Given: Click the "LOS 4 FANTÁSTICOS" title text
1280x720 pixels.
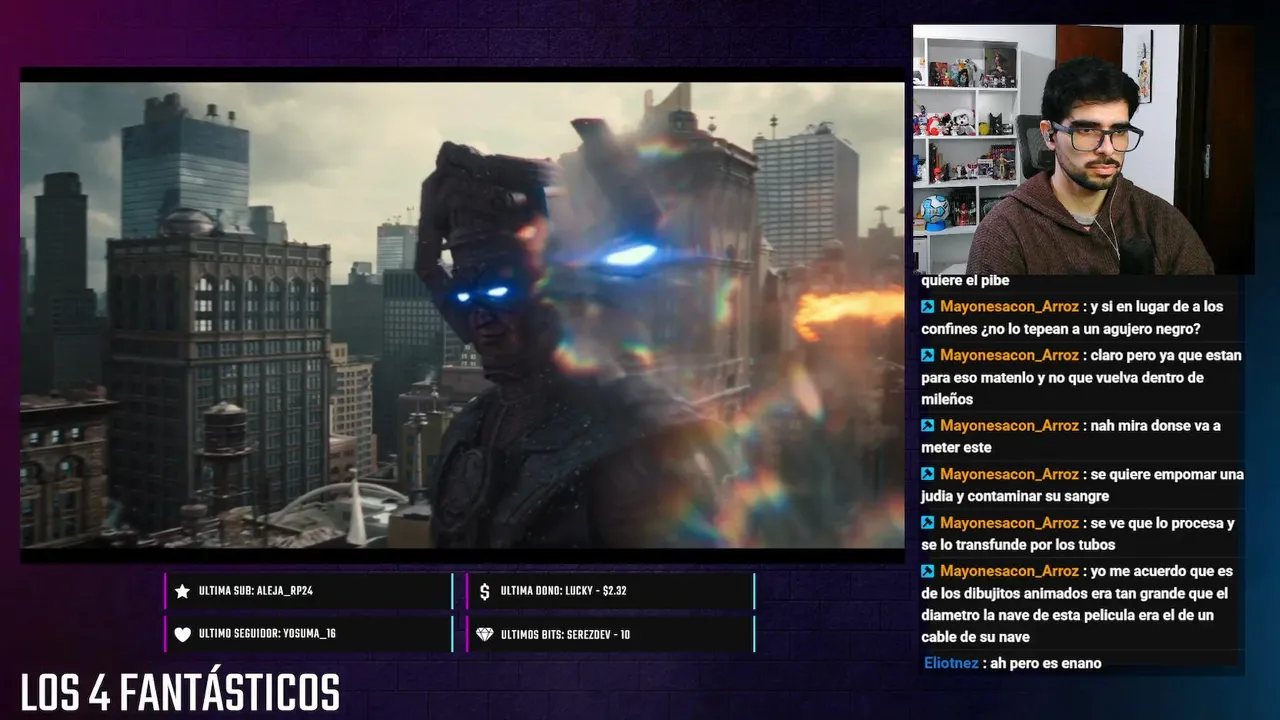Looking at the screenshot, I should 180,692.
